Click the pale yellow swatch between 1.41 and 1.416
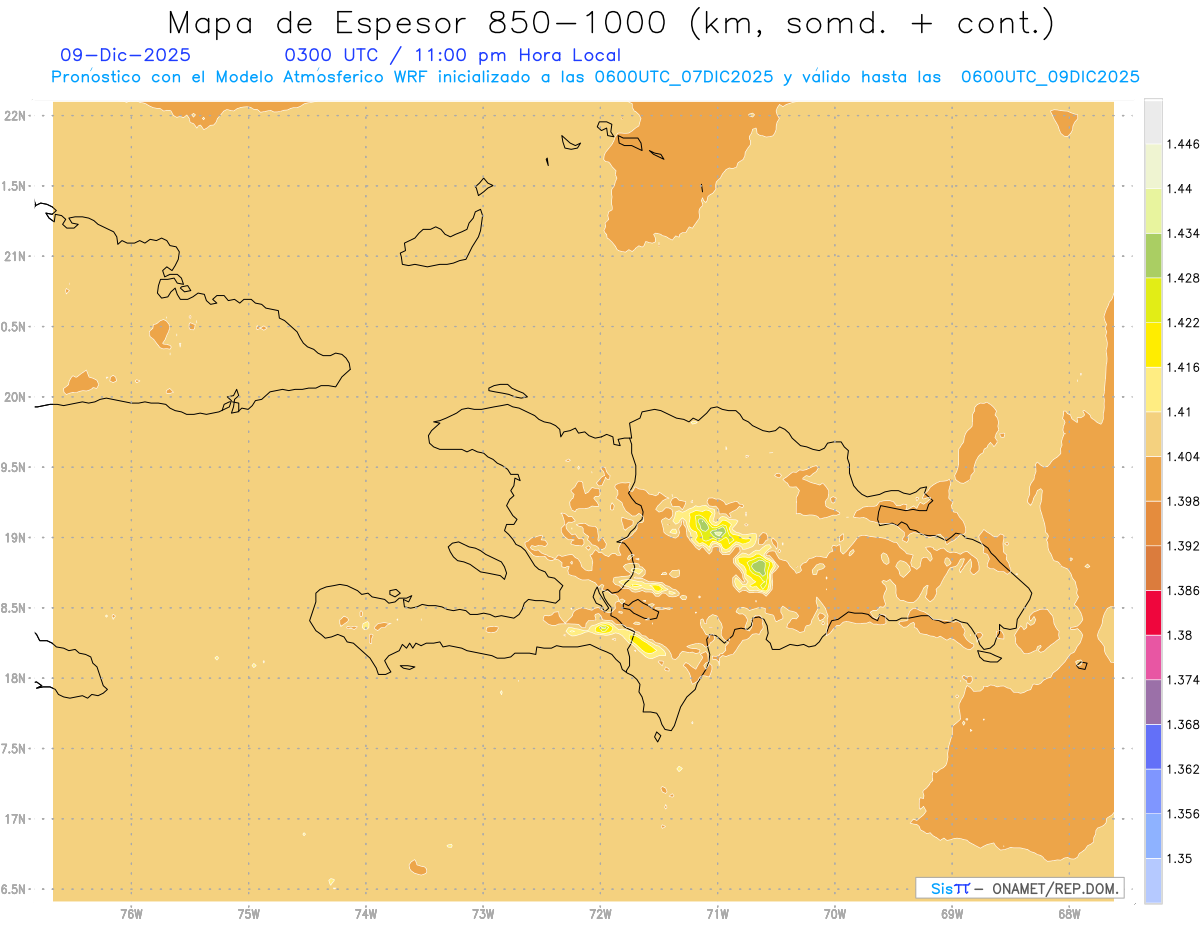Image resolution: width=1200 pixels, height=927 pixels. pyautogui.click(x=1153, y=389)
